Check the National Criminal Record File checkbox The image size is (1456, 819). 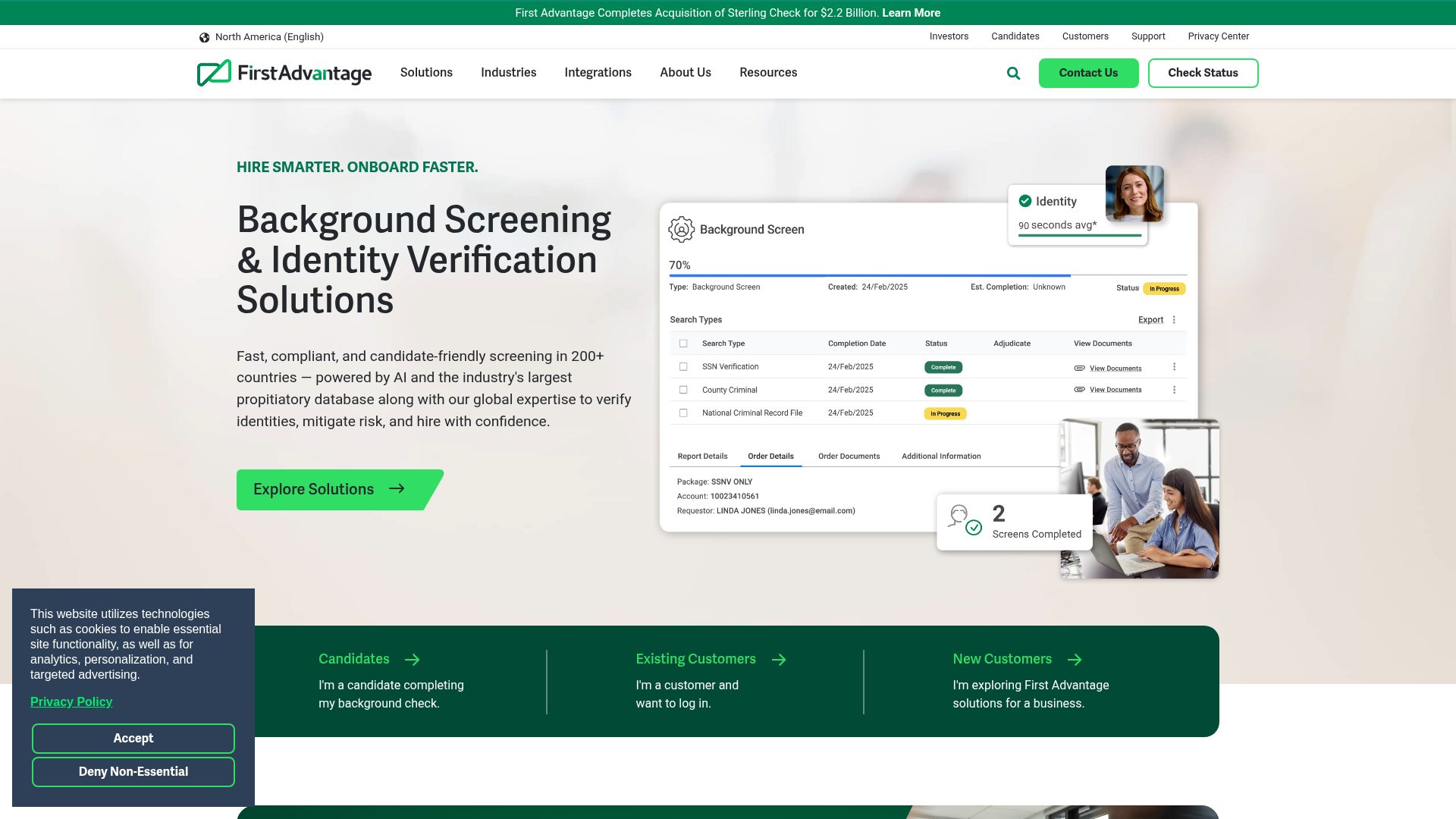pyautogui.click(x=682, y=413)
